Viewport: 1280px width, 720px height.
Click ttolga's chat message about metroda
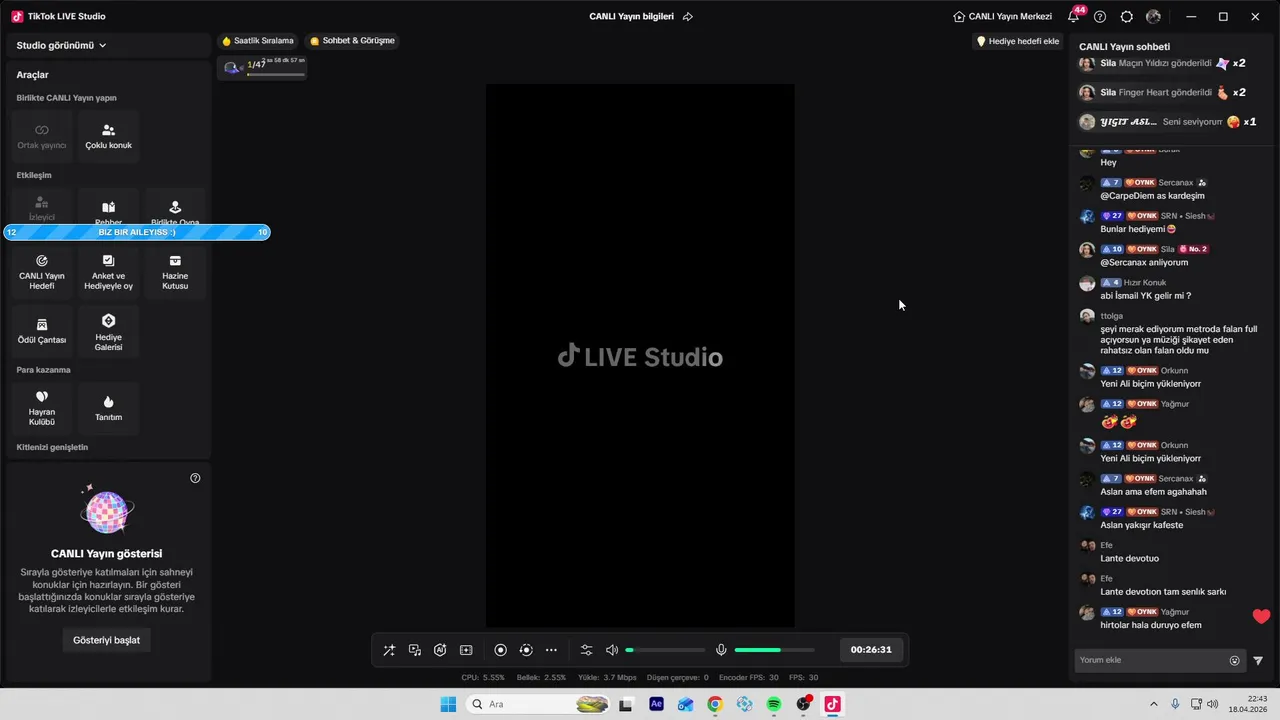1179,339
